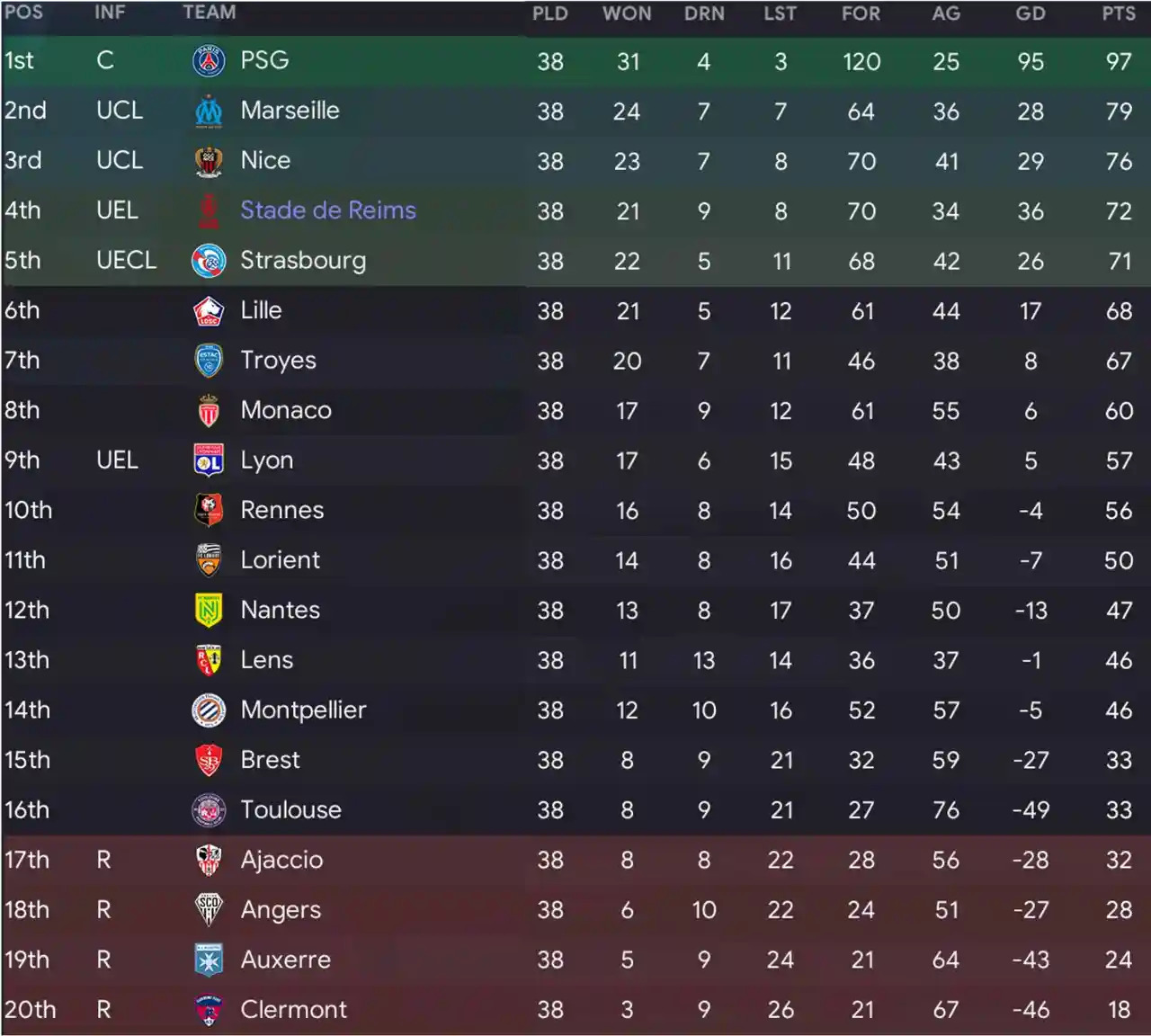Click the Lille club badge
Viewport: 1151px width, 1036px height.
point(209,311)
